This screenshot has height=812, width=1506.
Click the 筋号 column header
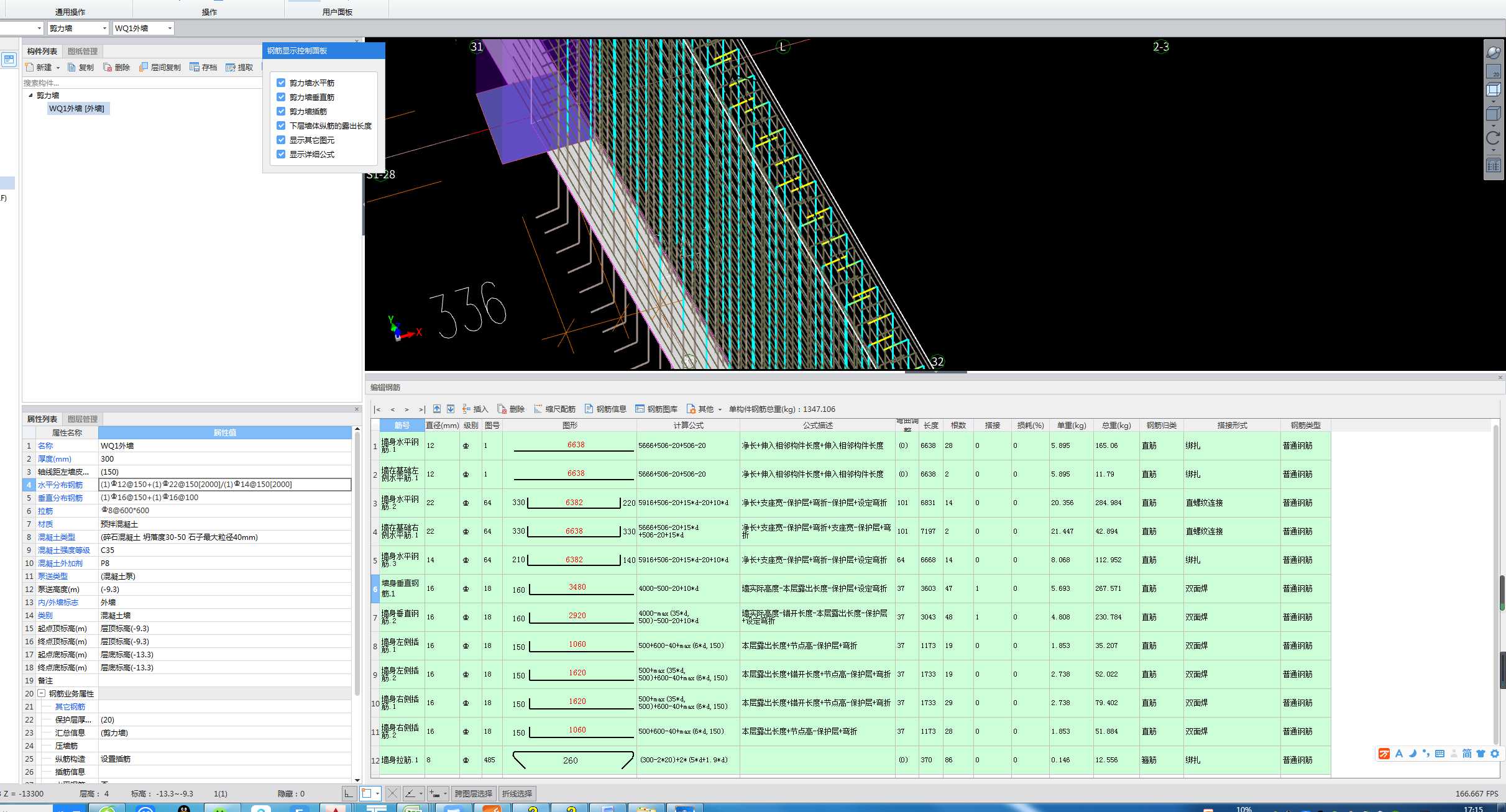point(402,426)
